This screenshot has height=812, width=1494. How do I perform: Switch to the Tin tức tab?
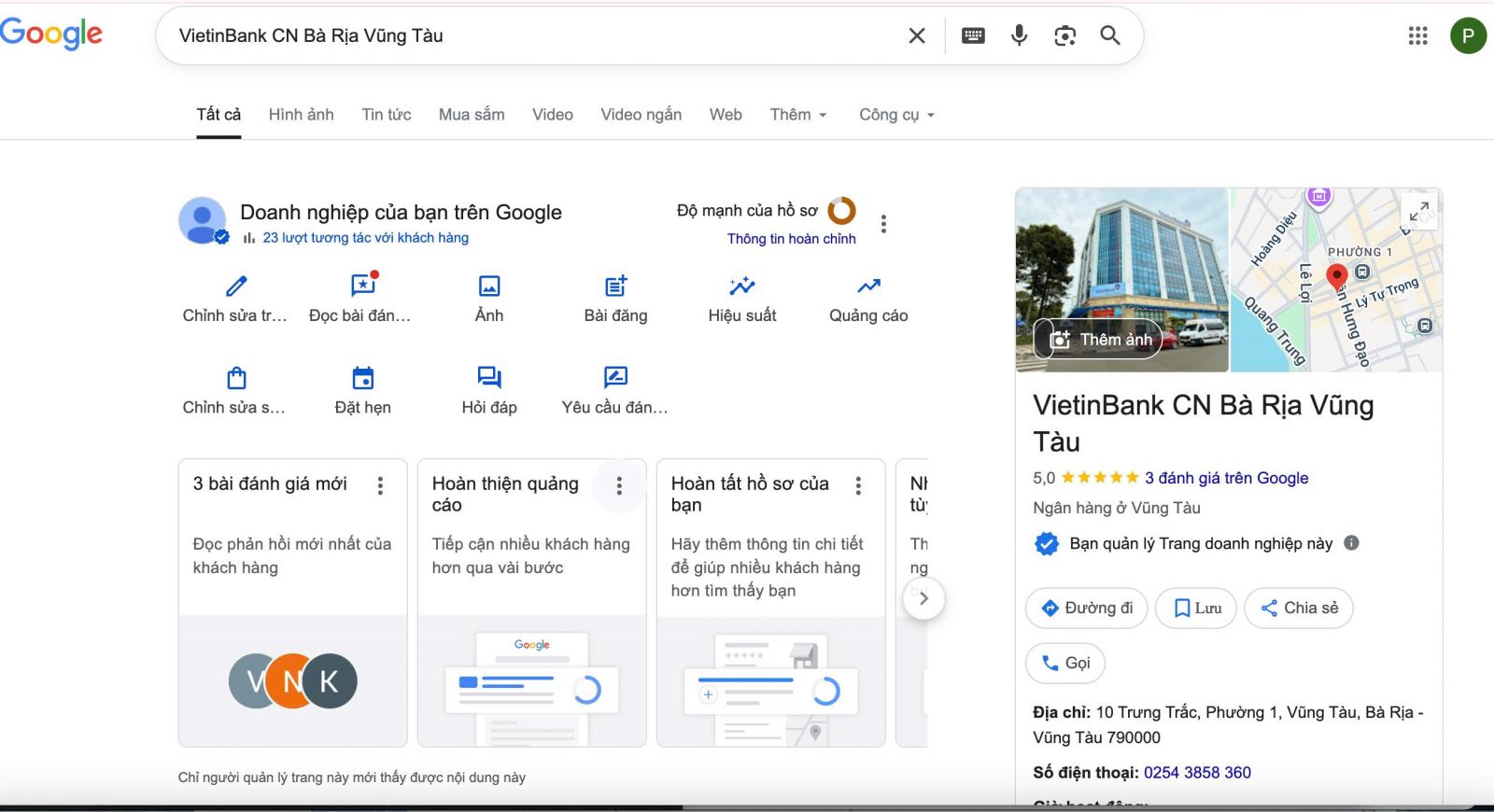pos(387,115)
